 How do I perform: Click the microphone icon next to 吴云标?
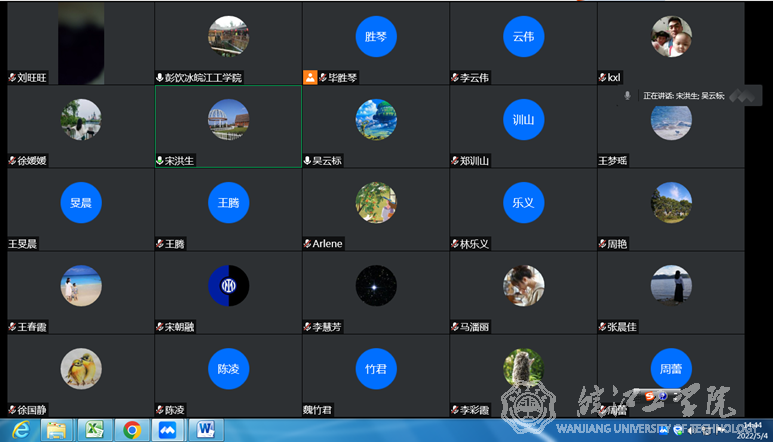click(308, 160)
